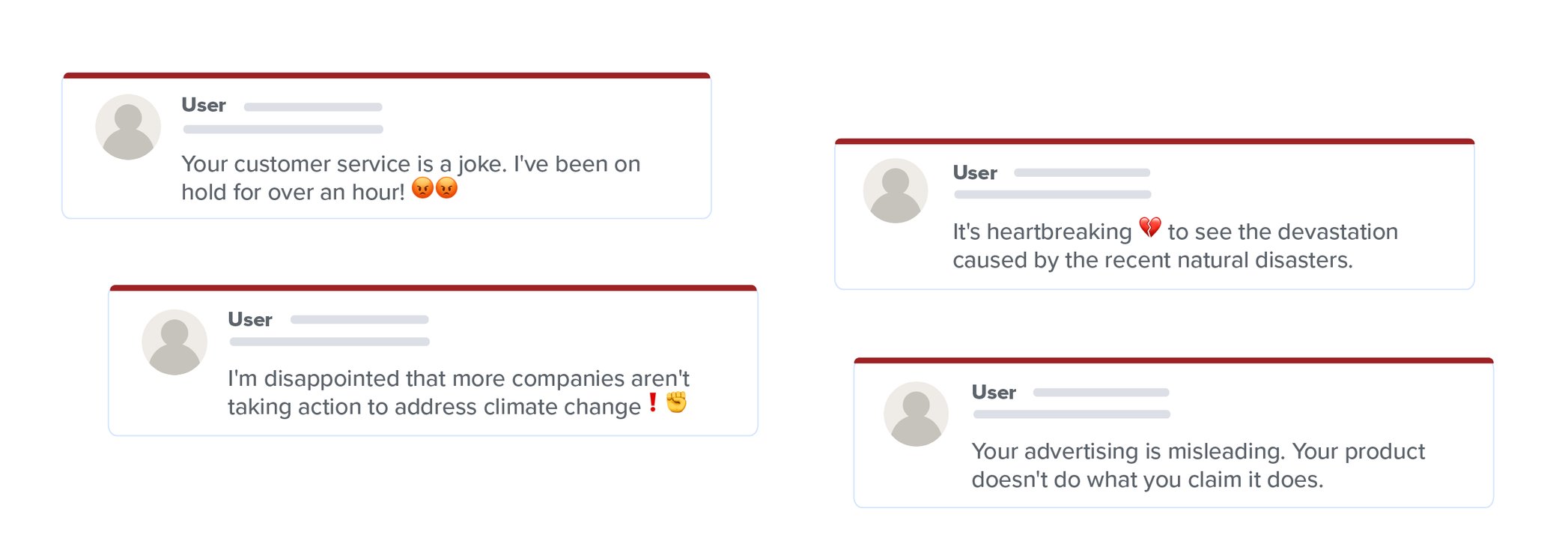1568x559 pixels.
Task: Open the User name on the misleading advertising comment
Action: [x=994, y=393]
